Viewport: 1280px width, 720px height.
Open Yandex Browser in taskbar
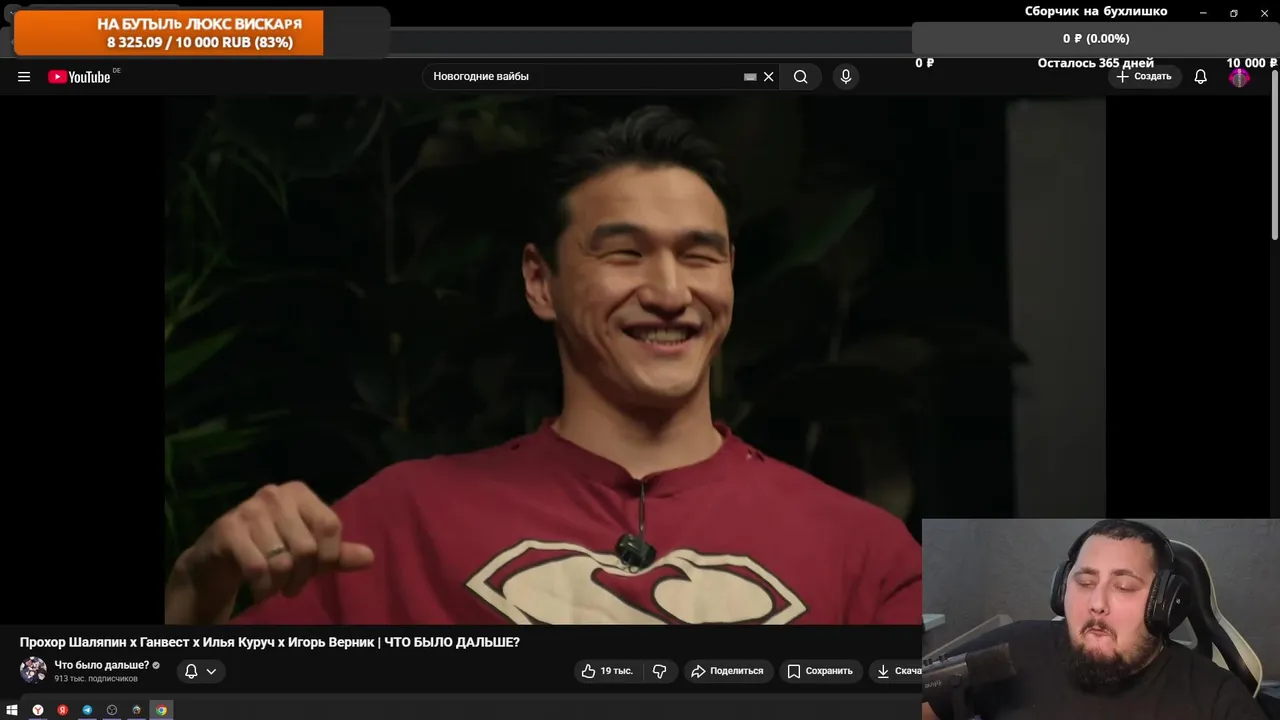(38, 710)
